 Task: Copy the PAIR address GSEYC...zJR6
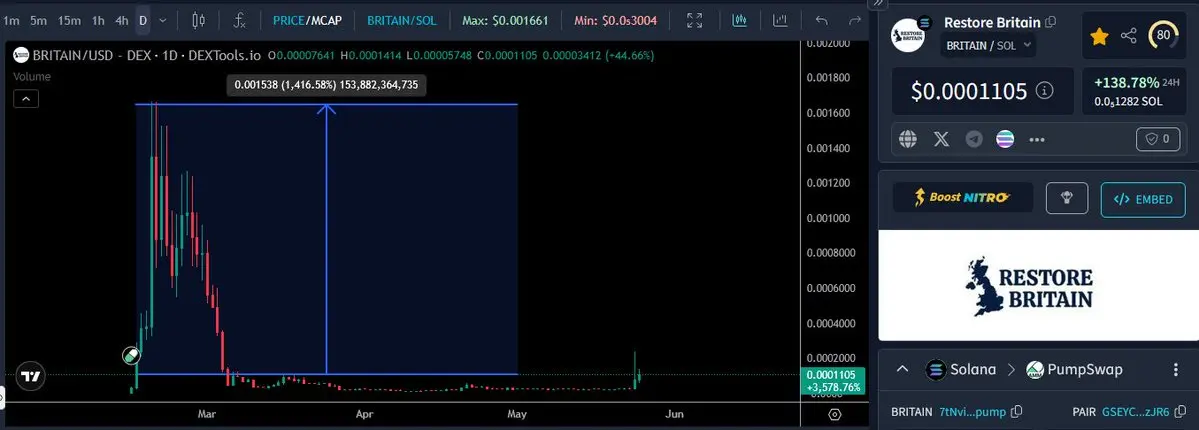[x=1179, y=412]
